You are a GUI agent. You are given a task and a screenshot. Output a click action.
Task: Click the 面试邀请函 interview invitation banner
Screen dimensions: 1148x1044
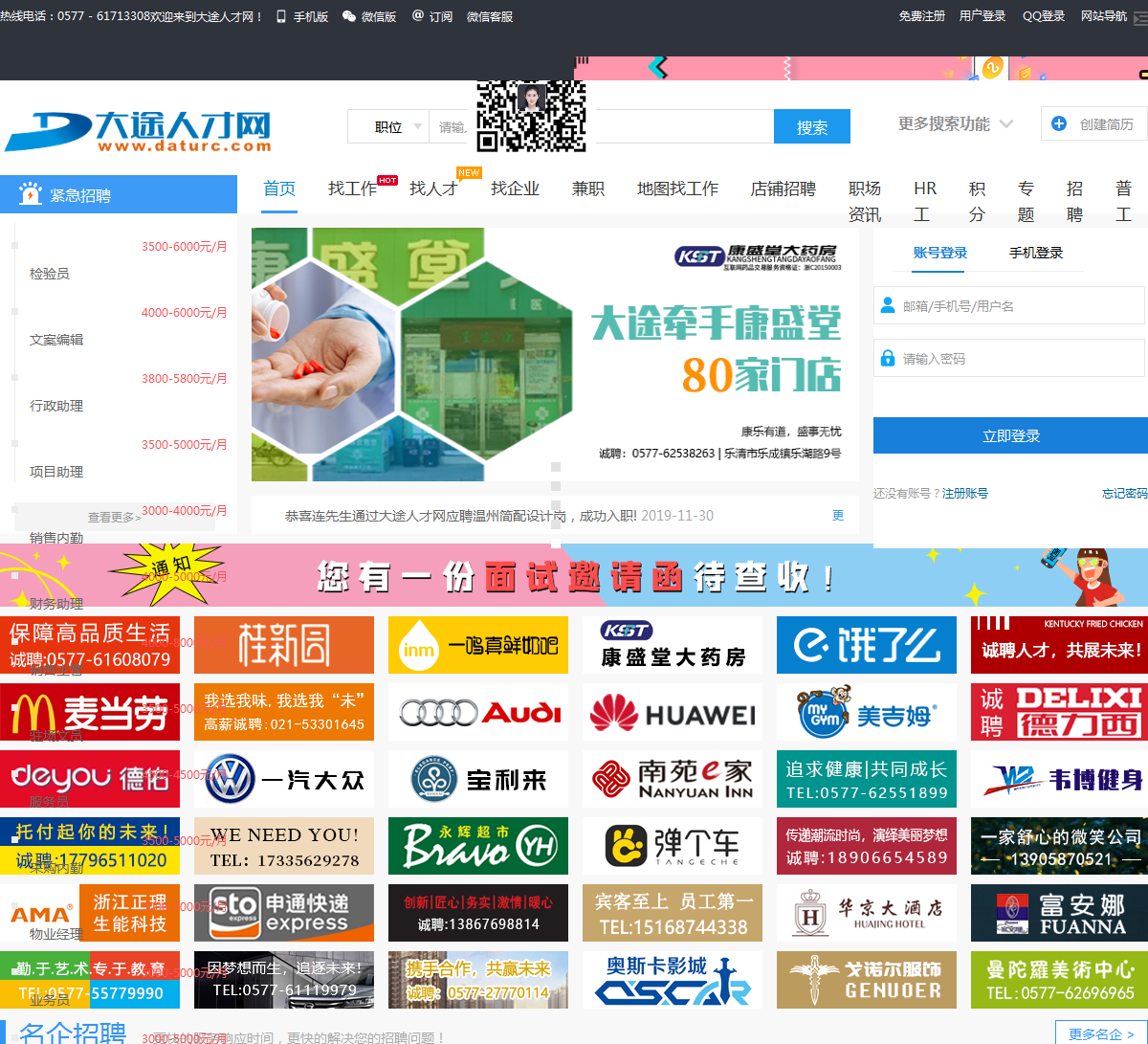click(x=574, y=575)
